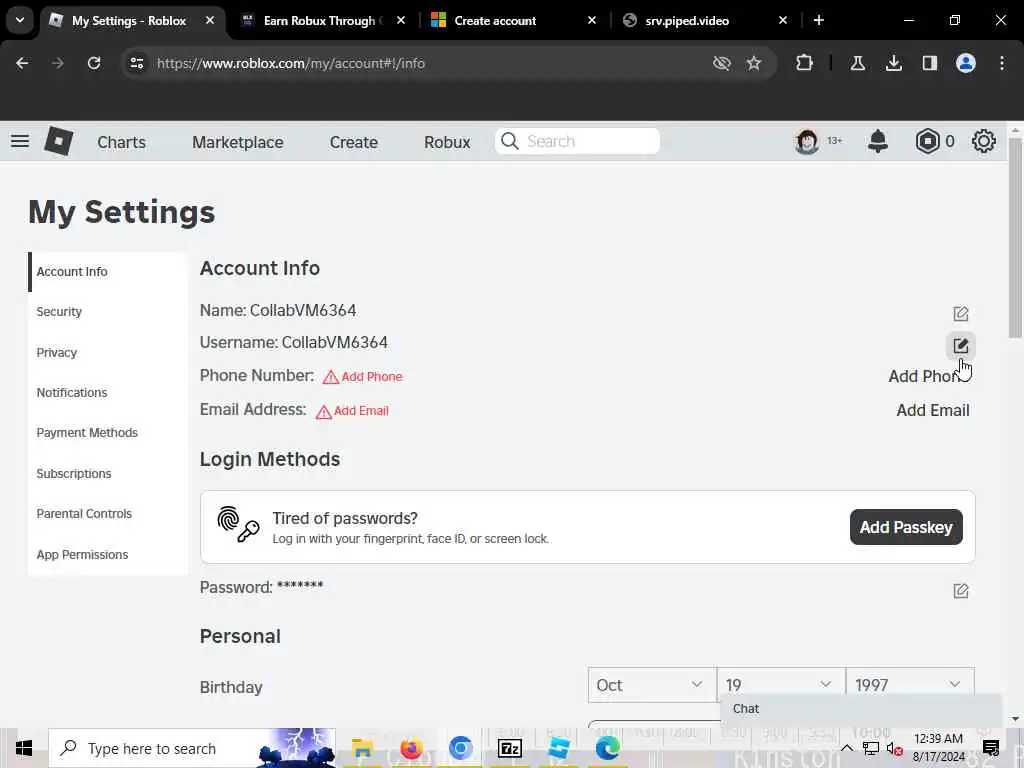Close the srv.piped.video tab
The width and height of the screenshot is (1024, 768).
click(x=783, y=20)
